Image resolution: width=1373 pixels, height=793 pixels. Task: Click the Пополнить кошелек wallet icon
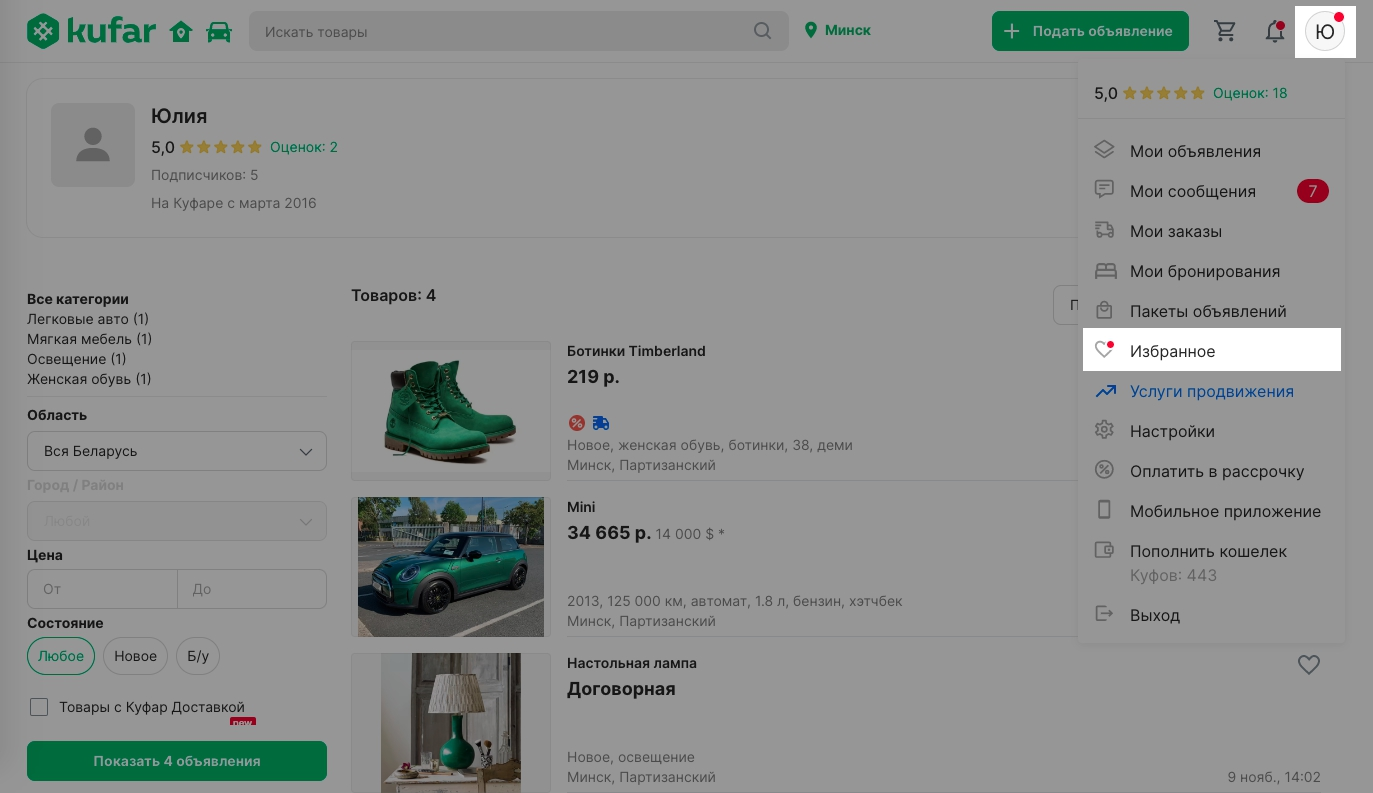[x=1104, y=550]
